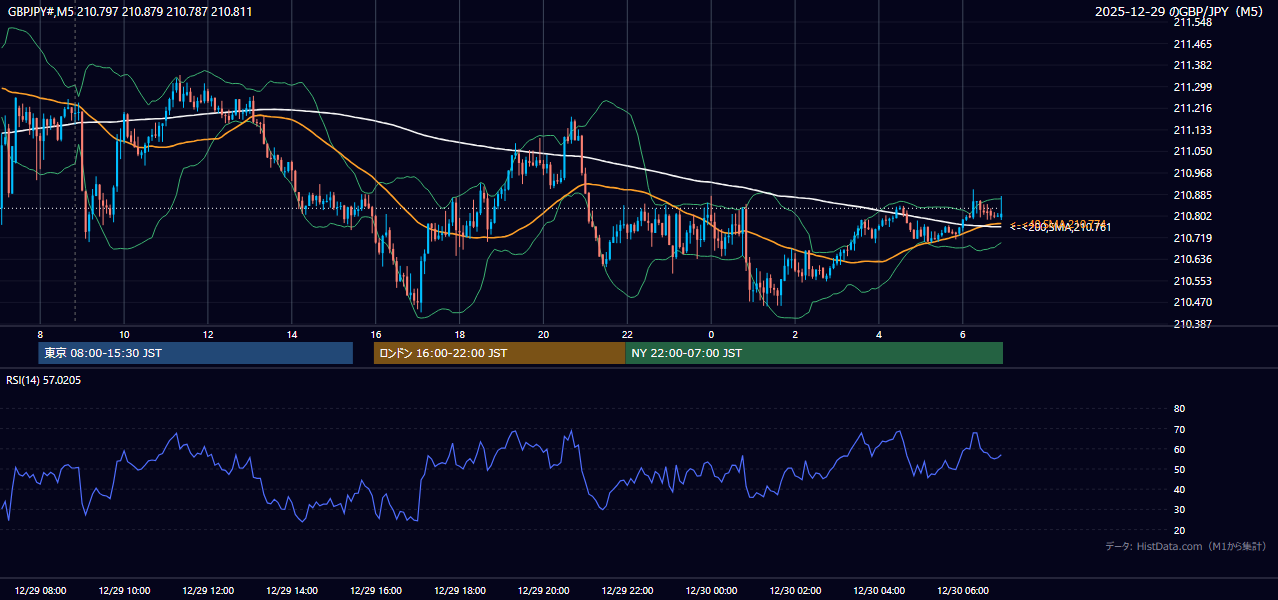Click price axis label 210.470
1278x600 pixels.
pos(1193,302)
